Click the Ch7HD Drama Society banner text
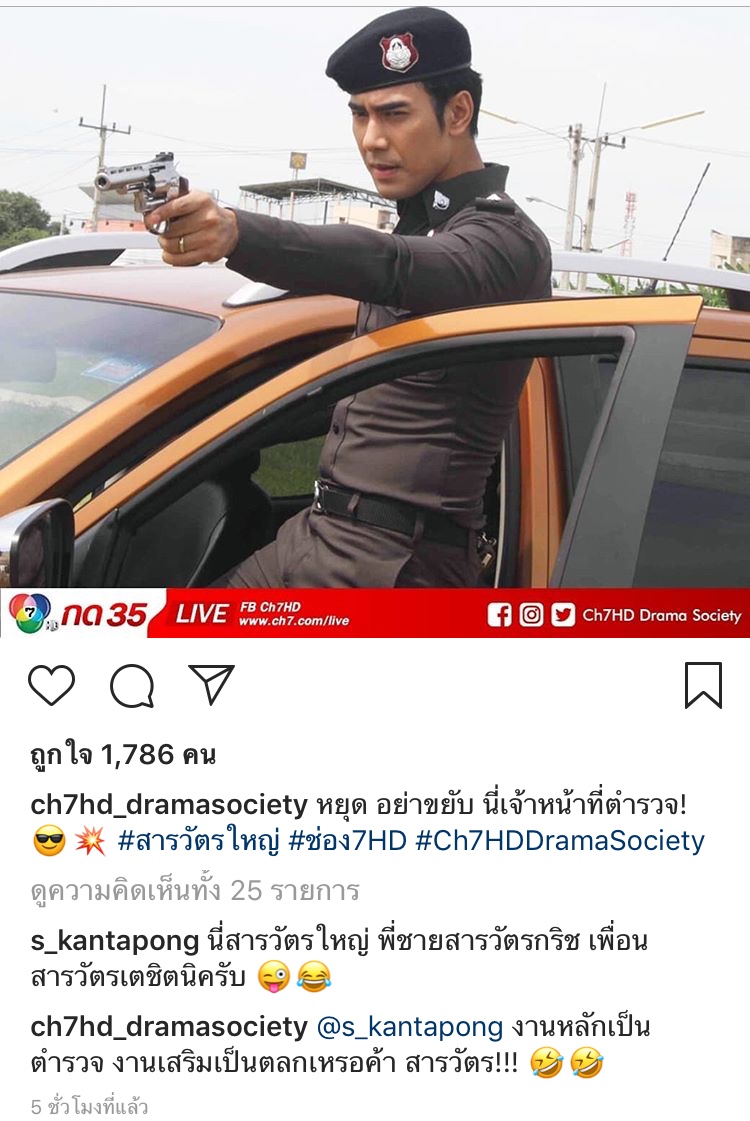 [662, 615]
